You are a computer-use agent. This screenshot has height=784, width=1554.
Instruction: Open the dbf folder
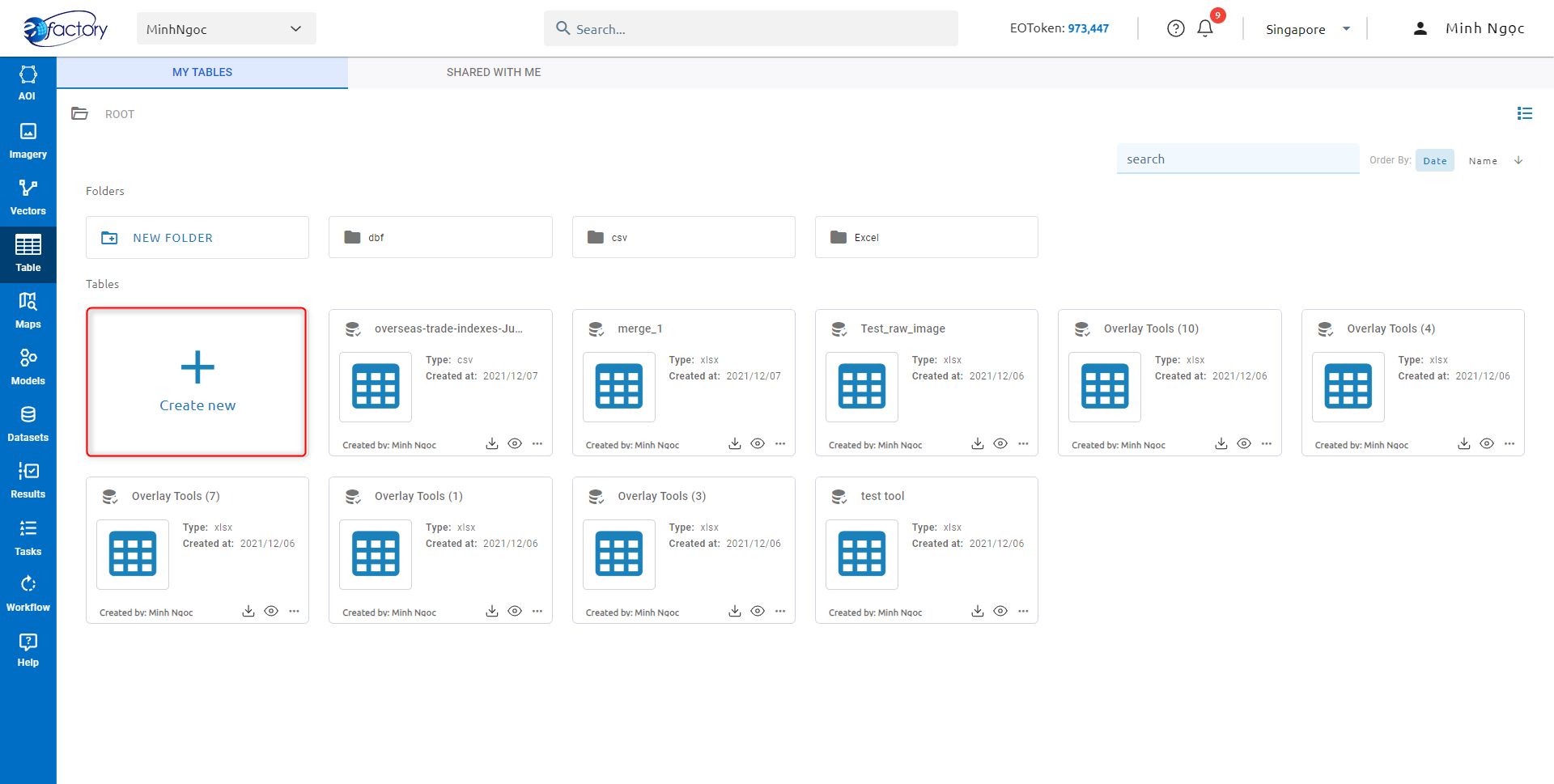(x=440, y=237)
